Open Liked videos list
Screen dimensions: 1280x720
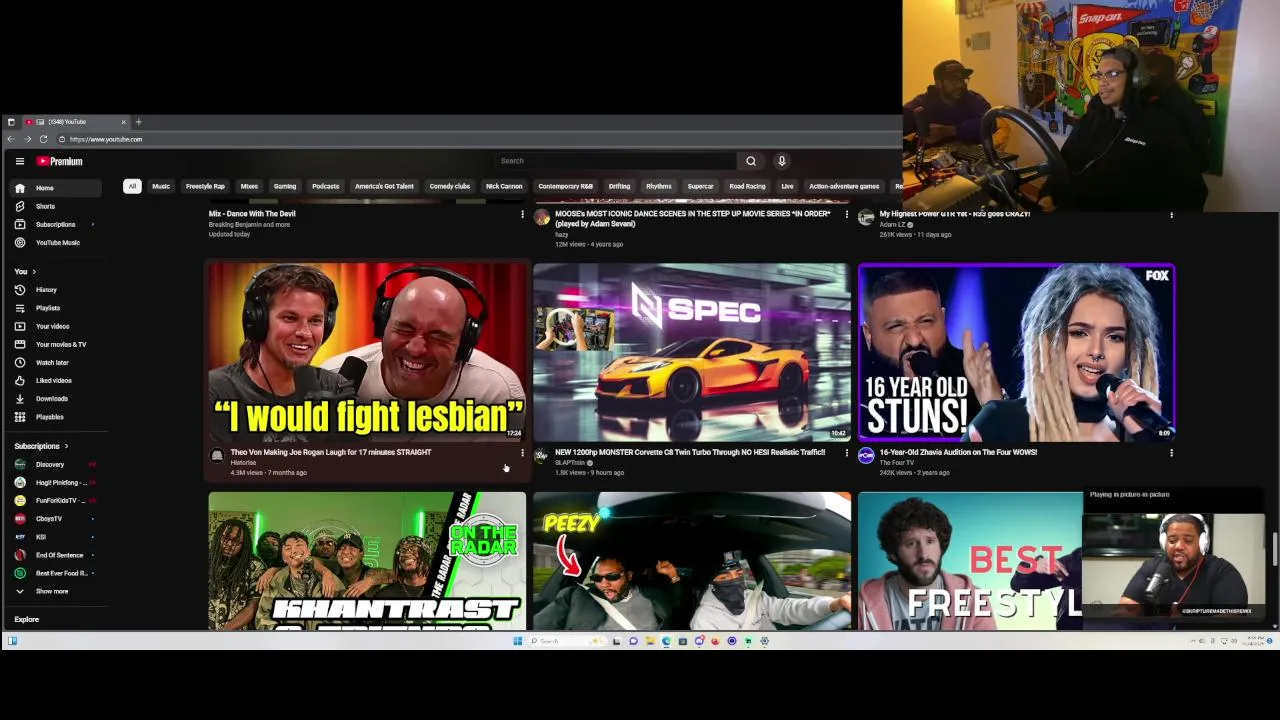[53, 380]
